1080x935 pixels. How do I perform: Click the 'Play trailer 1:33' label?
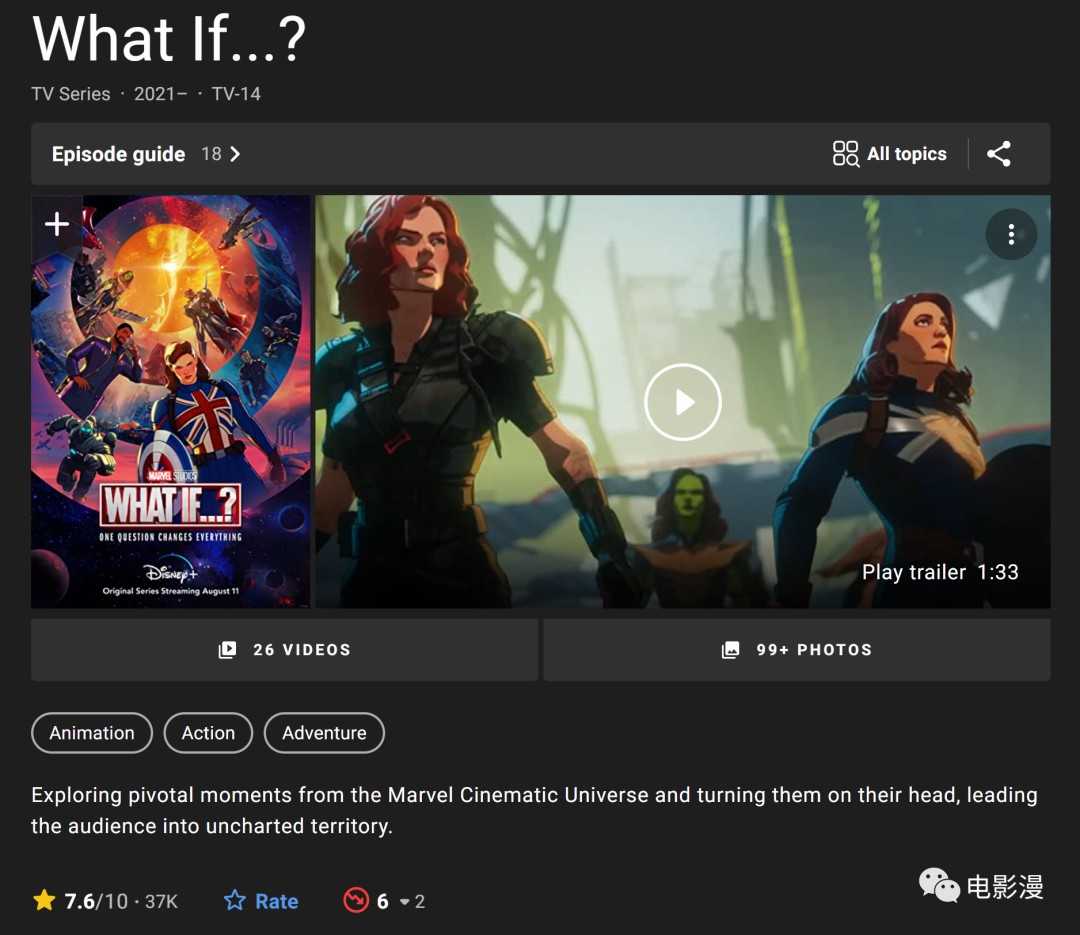coord(940,572)
